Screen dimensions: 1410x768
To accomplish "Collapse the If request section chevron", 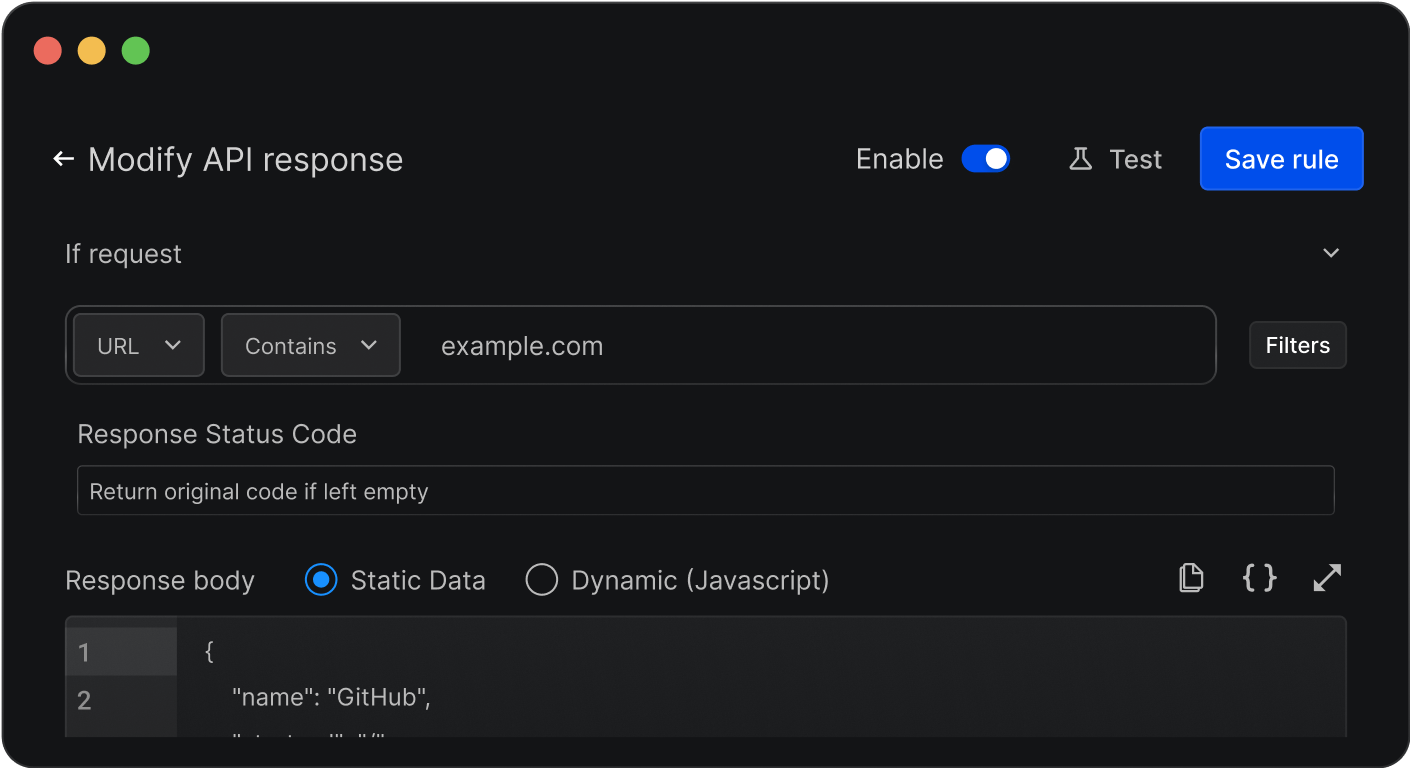I will click(1331, 253).
